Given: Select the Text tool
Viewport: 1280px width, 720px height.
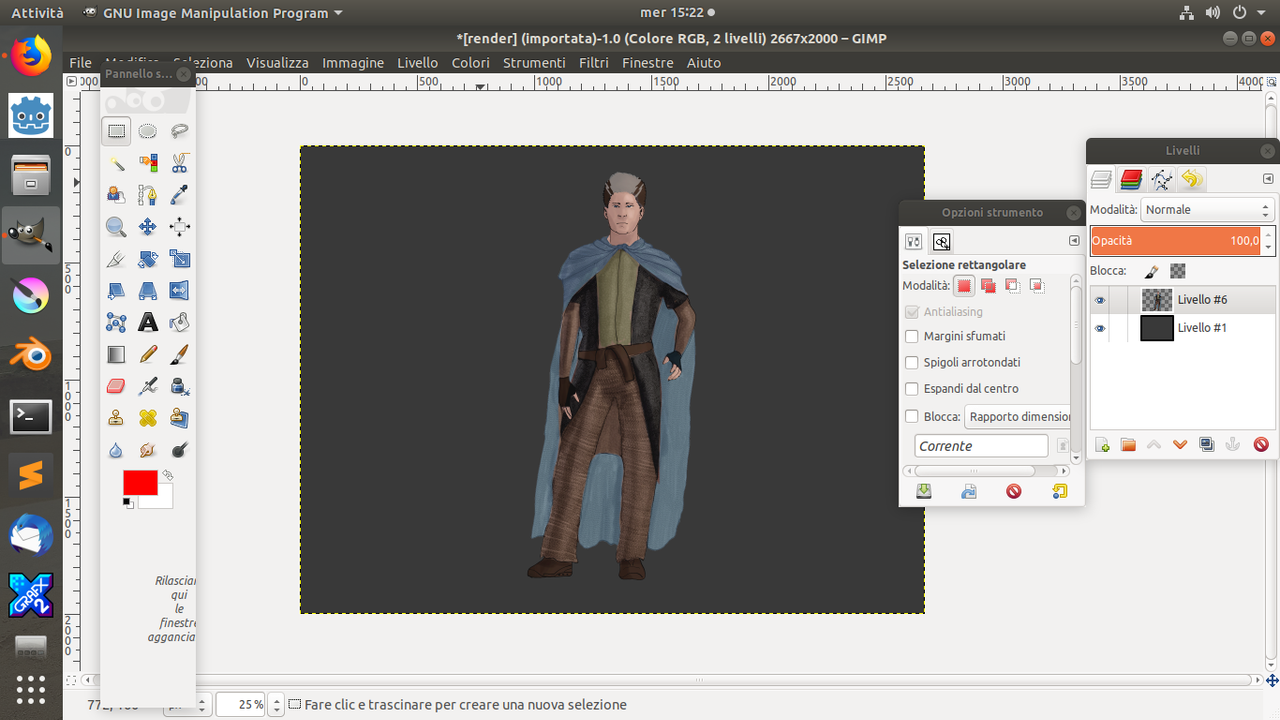Looking at the screenshot, I should tap(148, 323).
